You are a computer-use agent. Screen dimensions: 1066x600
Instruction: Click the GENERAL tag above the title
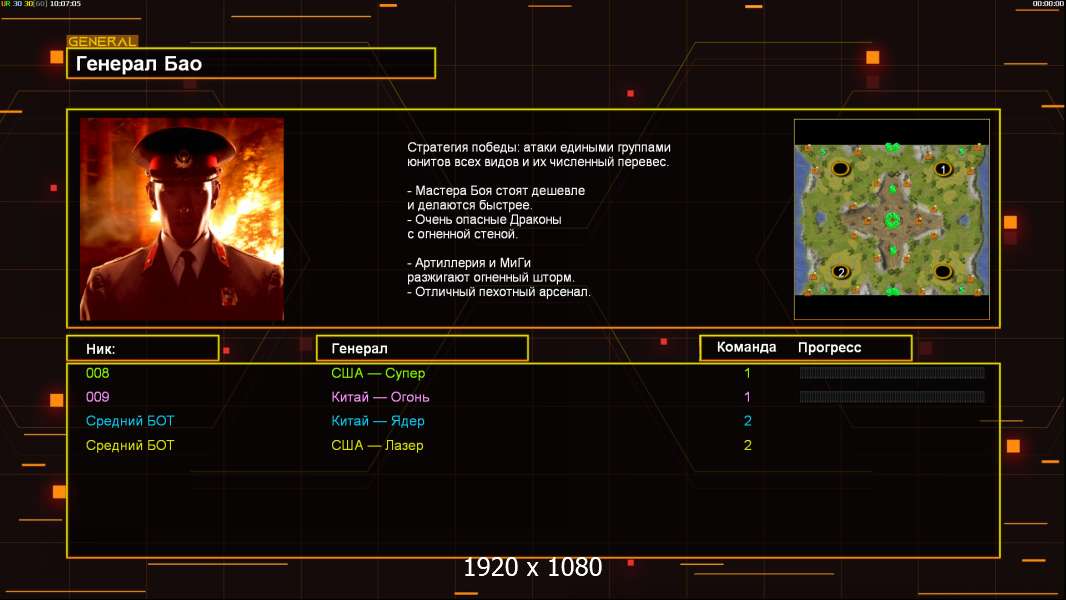[x=102, y=42]
